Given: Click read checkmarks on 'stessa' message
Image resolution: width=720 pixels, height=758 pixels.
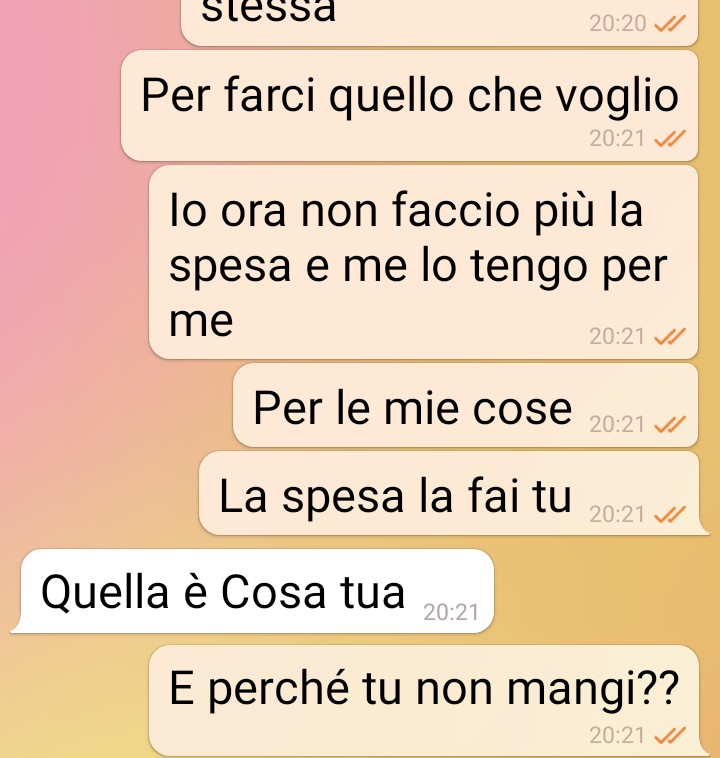Looking at the screenshot, I should (x=670, y=23).
